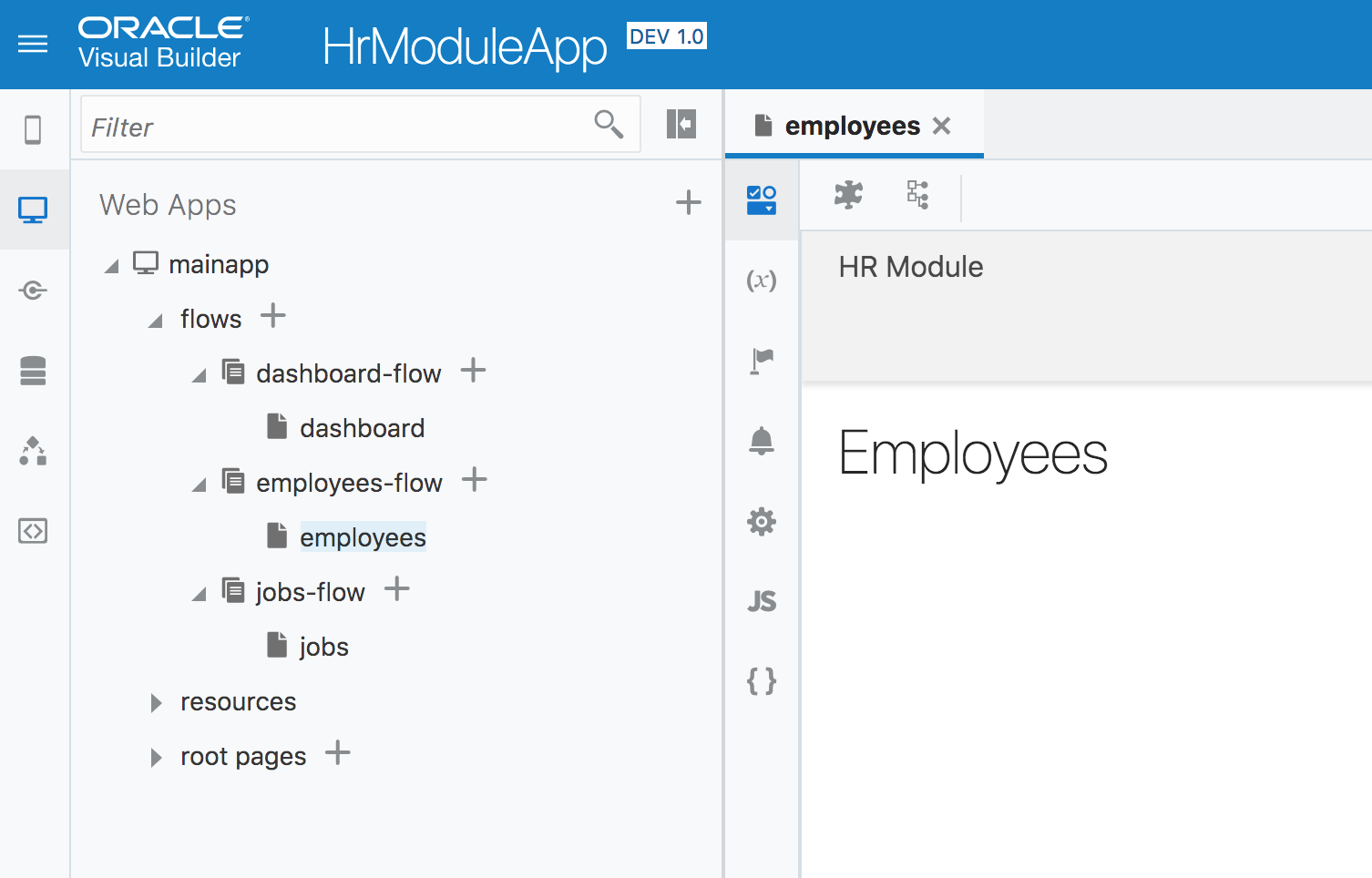Image resolution: width=1372 pixels, height=878 pixels.
Task: Collapse the employees-flow node
Action: coord(200,485)
